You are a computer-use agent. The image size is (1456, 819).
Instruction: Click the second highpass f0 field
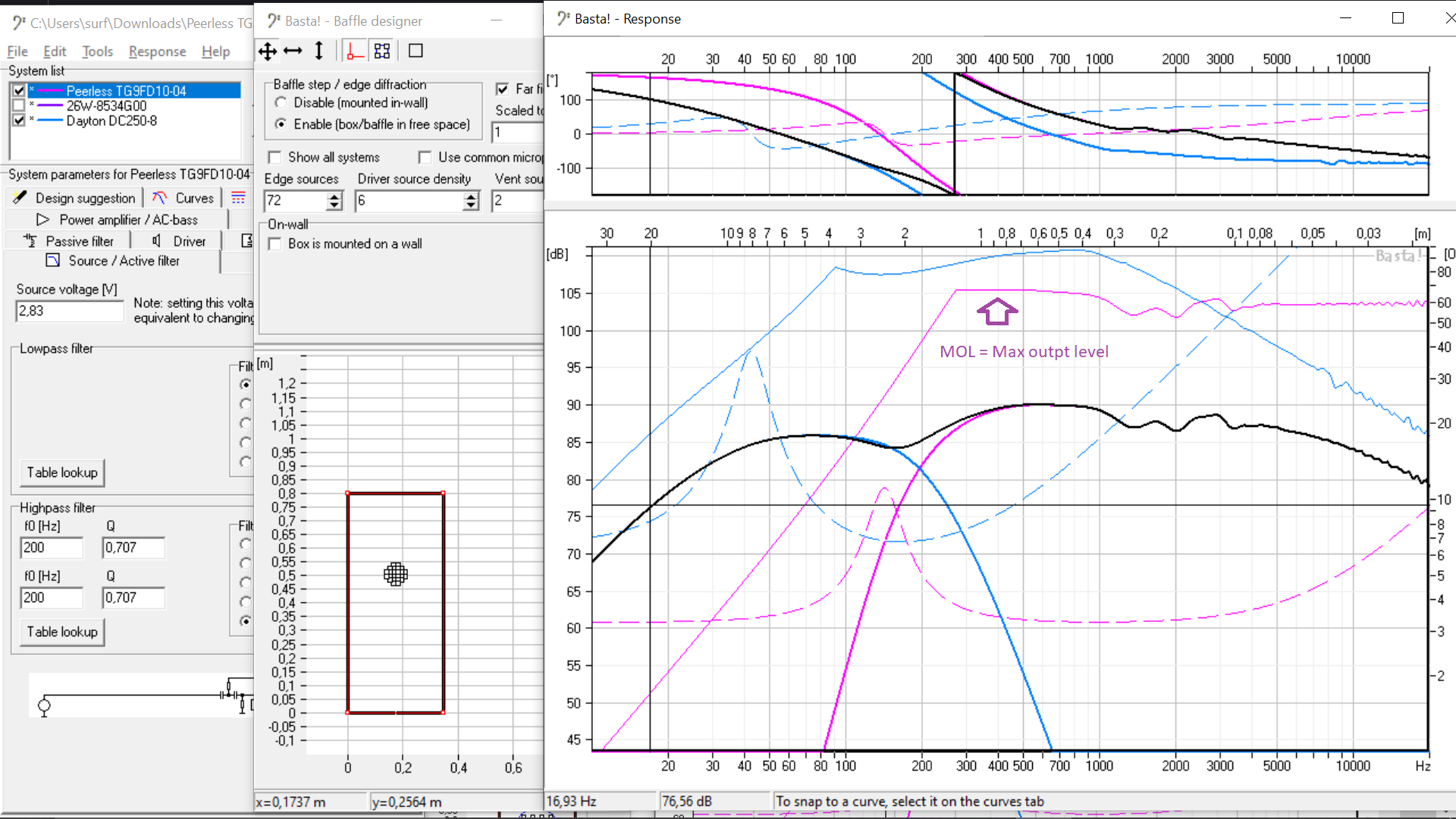[52, 598]
